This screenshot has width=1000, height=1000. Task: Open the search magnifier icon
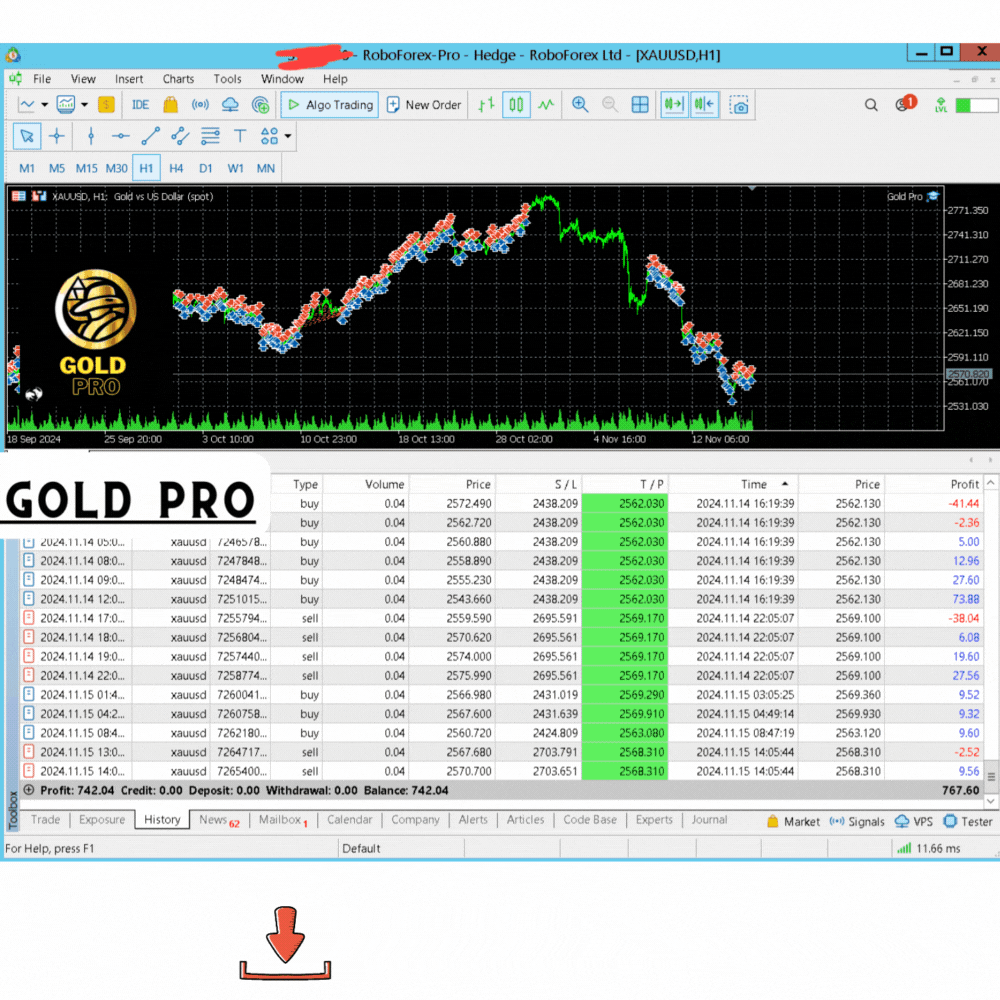tap(871, 105)
